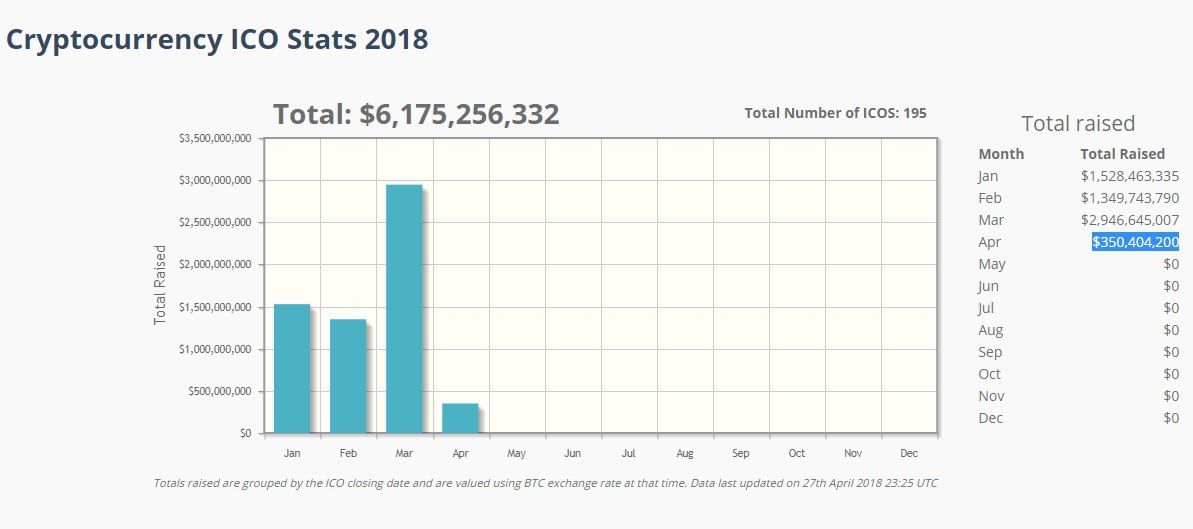Click the Feb total $1,349,743,790

(x=1129, y=198)
